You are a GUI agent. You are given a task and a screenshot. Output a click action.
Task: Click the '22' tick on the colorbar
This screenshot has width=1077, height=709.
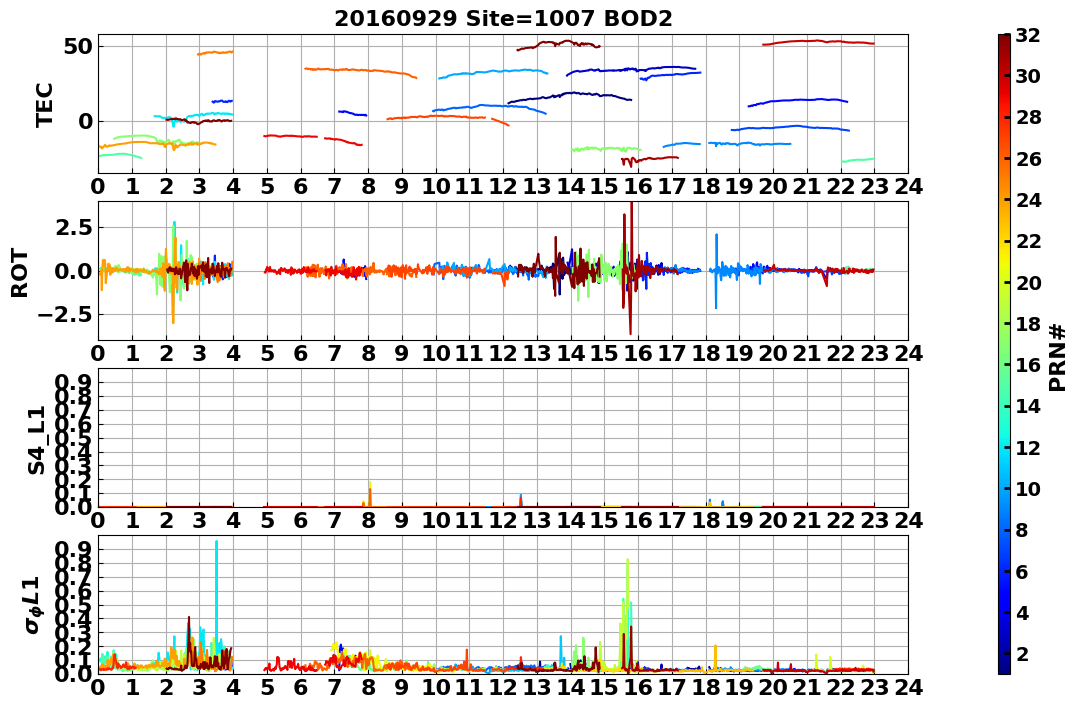point(1028,241)
